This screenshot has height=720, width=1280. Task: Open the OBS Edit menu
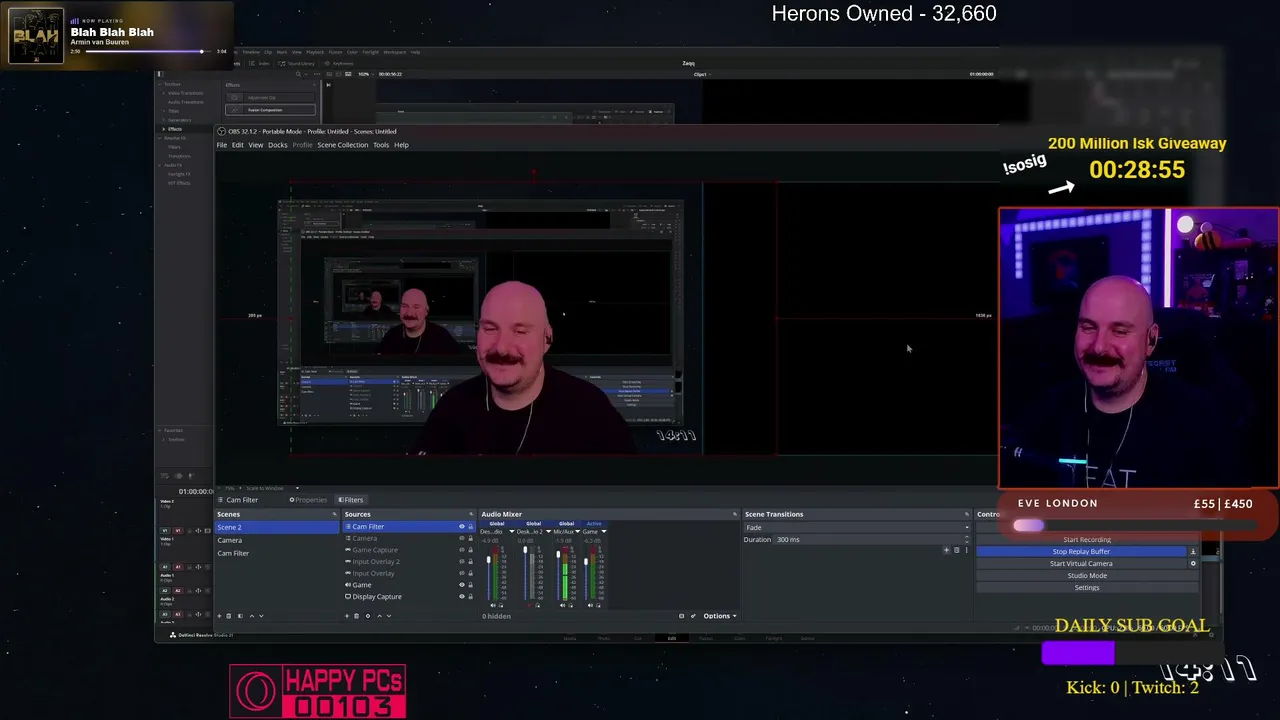238,145
